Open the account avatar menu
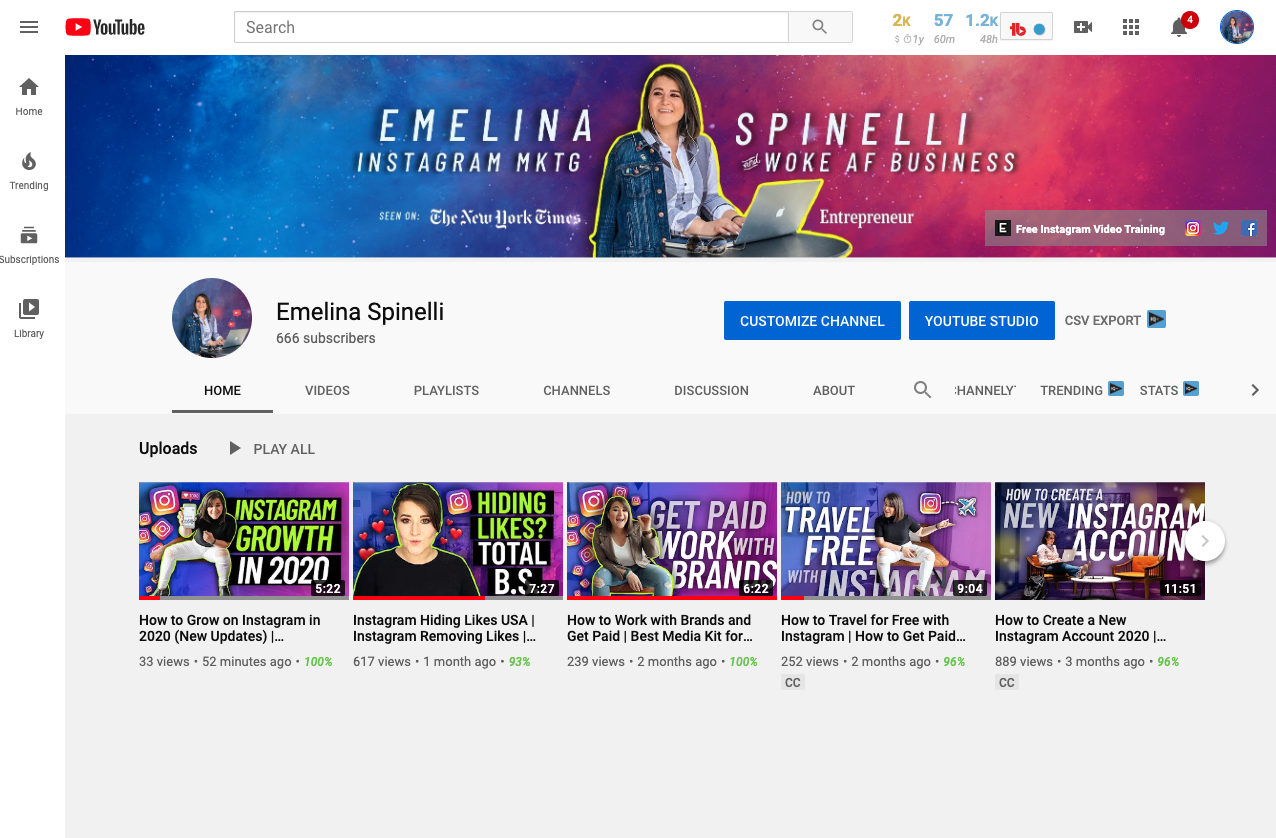This screenshot has height=838, width=1276. 1237,27
